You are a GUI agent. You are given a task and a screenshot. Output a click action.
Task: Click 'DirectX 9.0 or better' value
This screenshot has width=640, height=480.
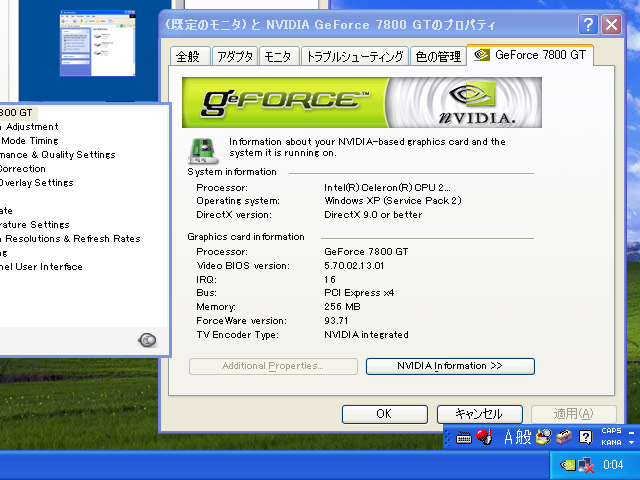[373, 215]
